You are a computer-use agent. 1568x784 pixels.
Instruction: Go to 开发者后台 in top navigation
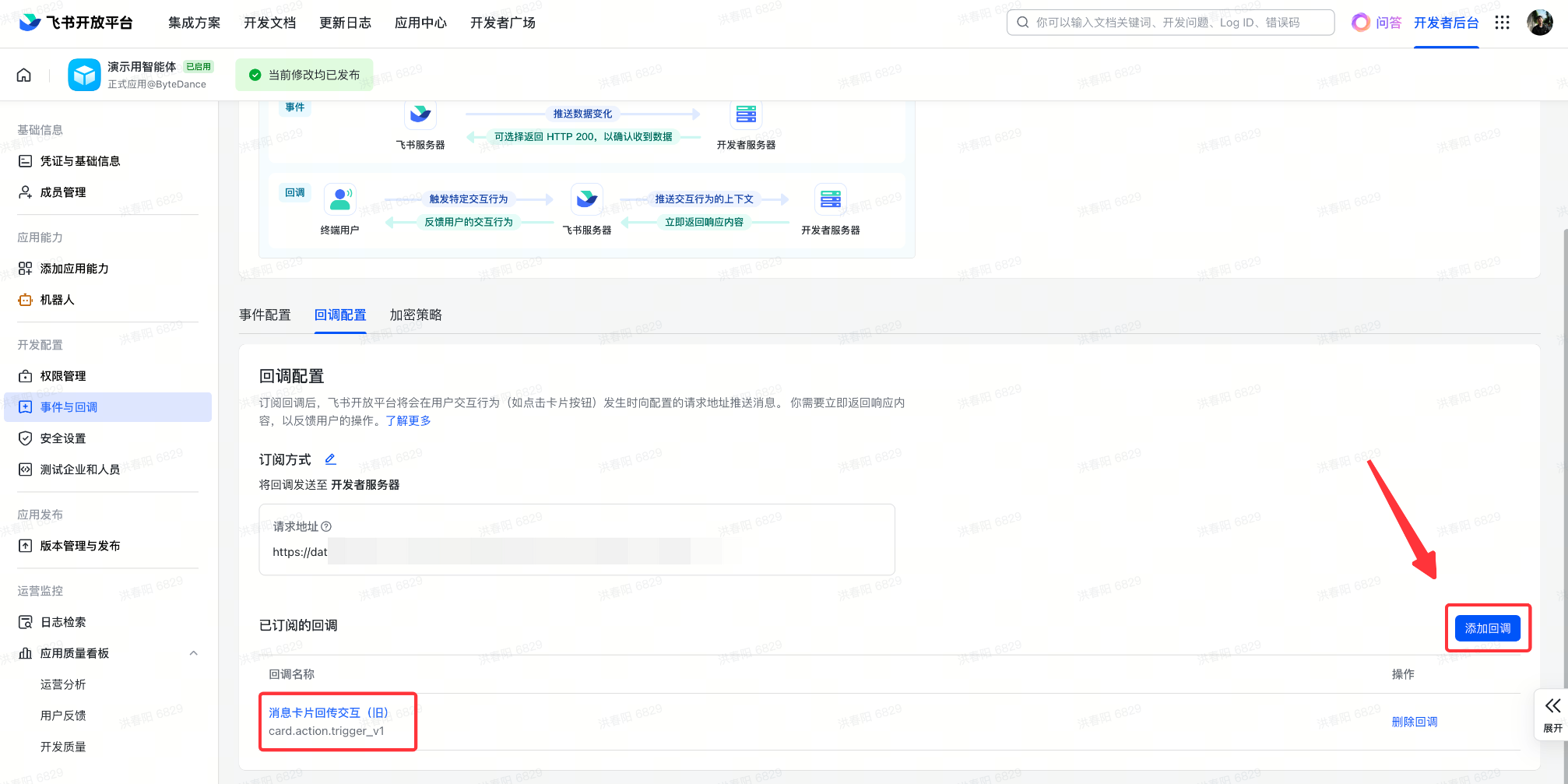click(1447, 23)
